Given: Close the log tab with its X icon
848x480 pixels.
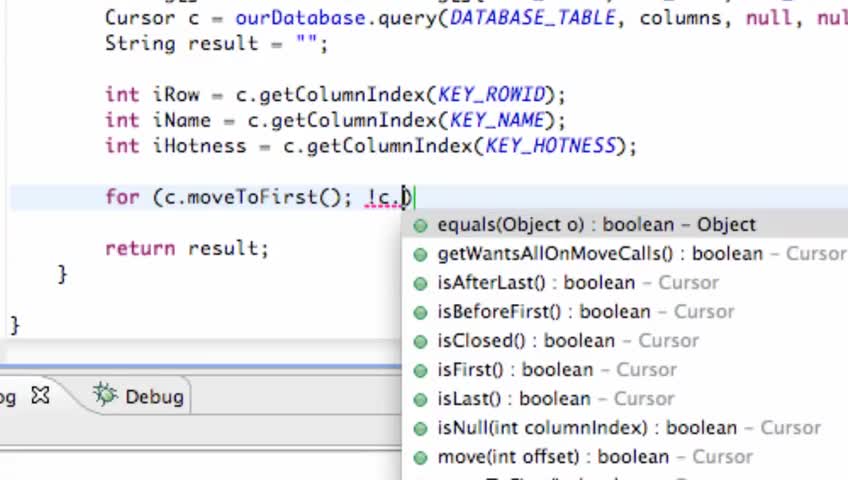Looking at the screenshot, I should [40, 396].
